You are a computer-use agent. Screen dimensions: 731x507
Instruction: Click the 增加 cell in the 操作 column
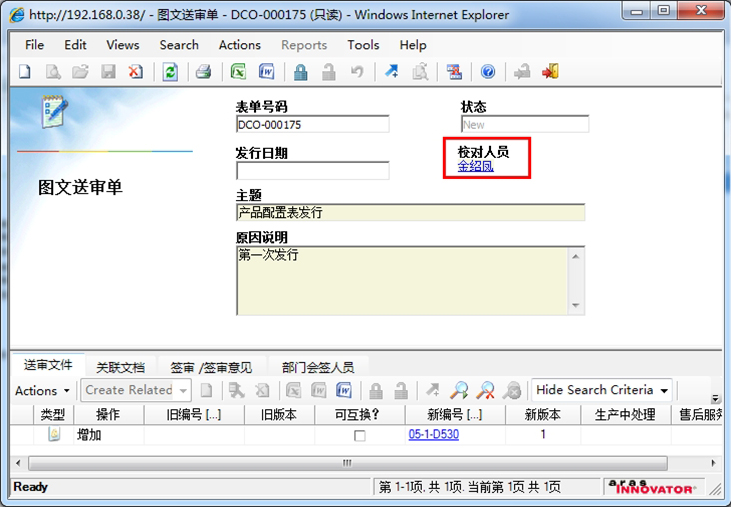coord(108,435)
